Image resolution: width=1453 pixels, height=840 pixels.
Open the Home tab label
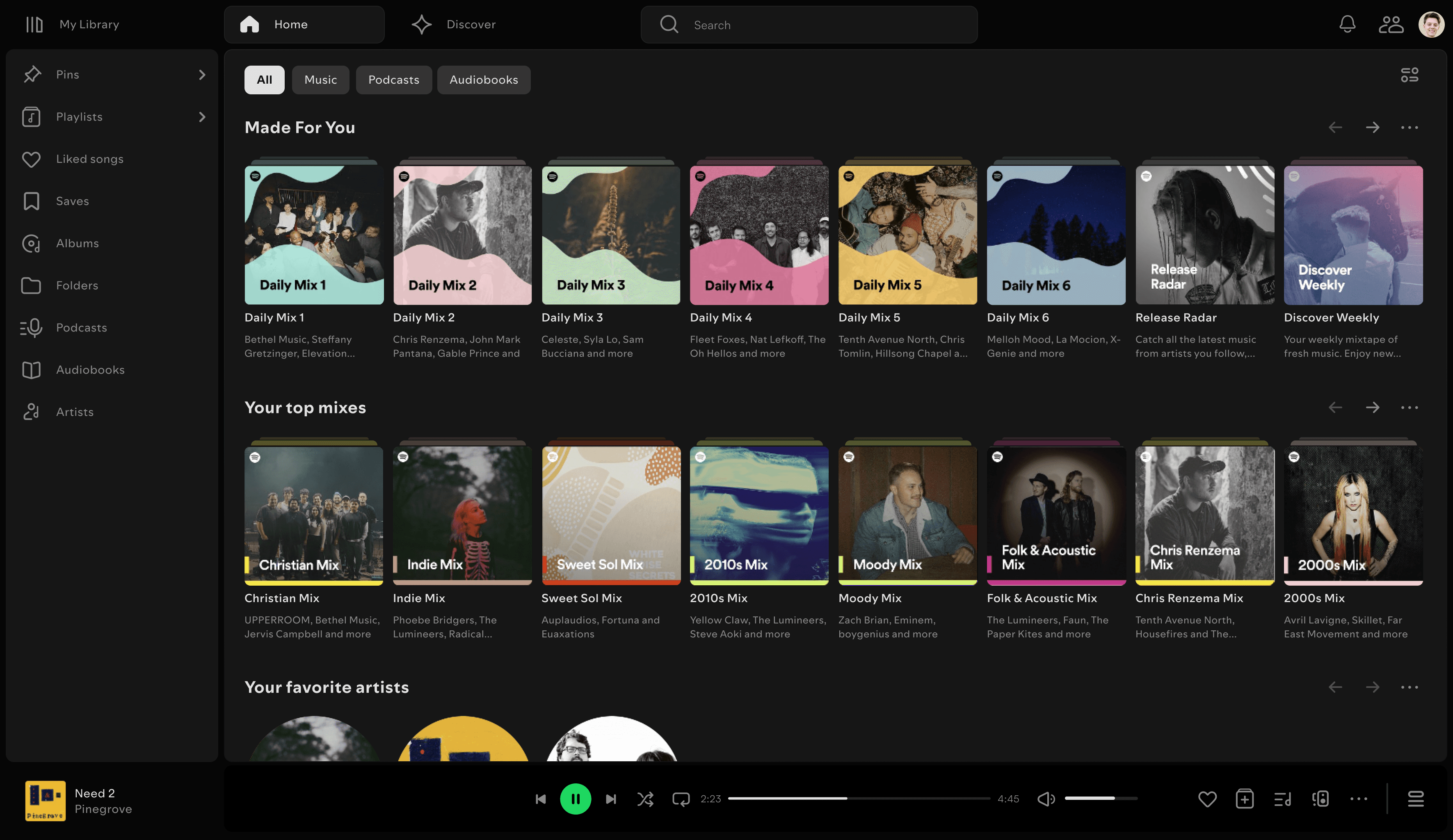(x=290, y=24)
